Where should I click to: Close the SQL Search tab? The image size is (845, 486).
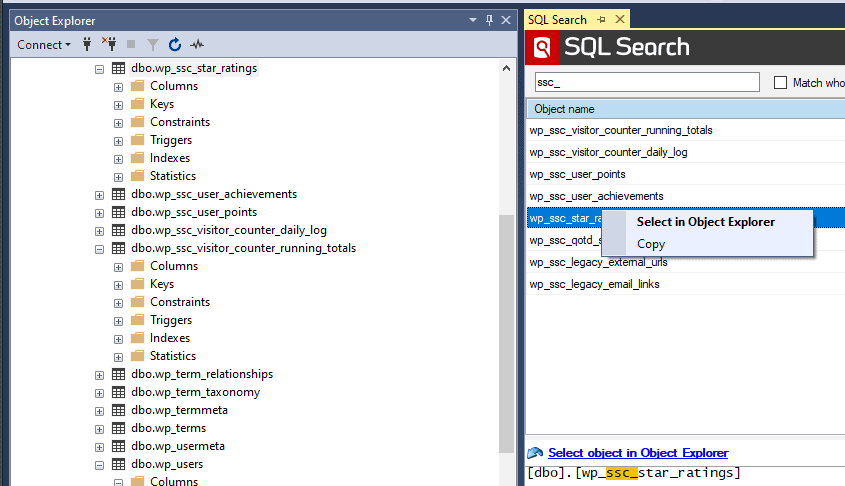pos(620,19)
